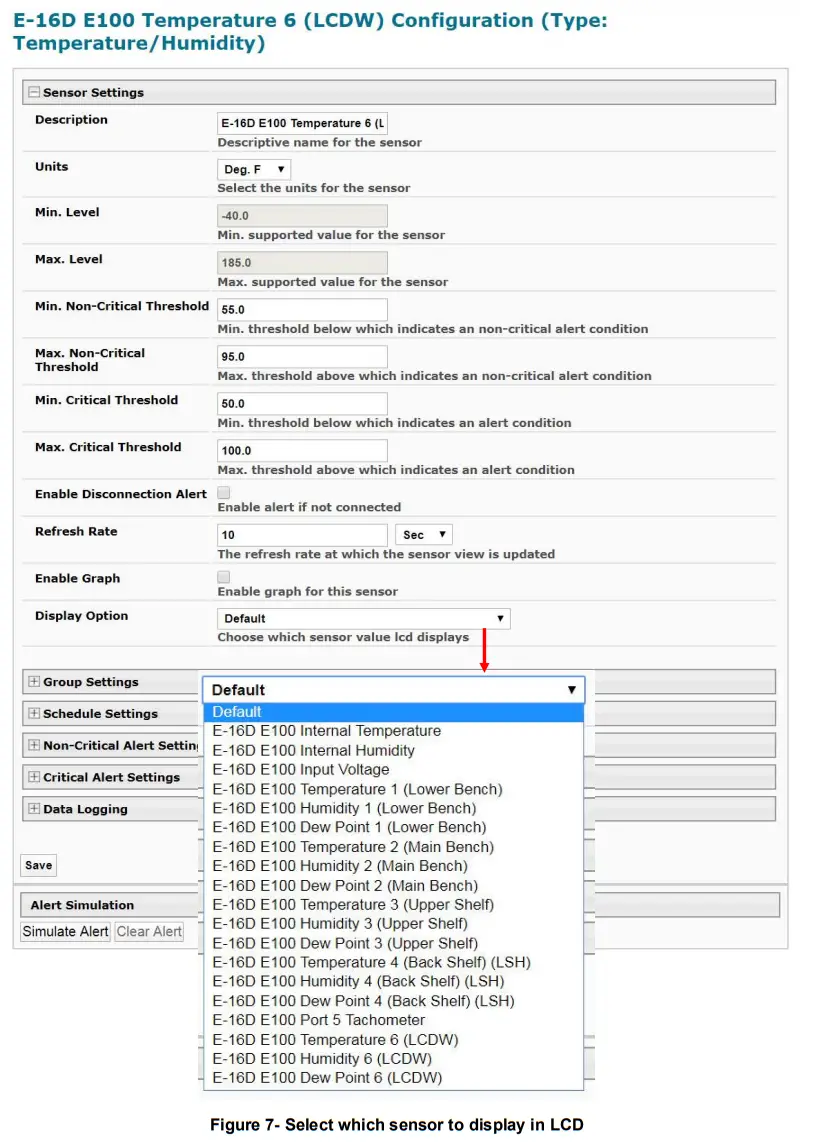Enable the disconnection alert checkbox

pyautogui.click(x=224, y=493)
